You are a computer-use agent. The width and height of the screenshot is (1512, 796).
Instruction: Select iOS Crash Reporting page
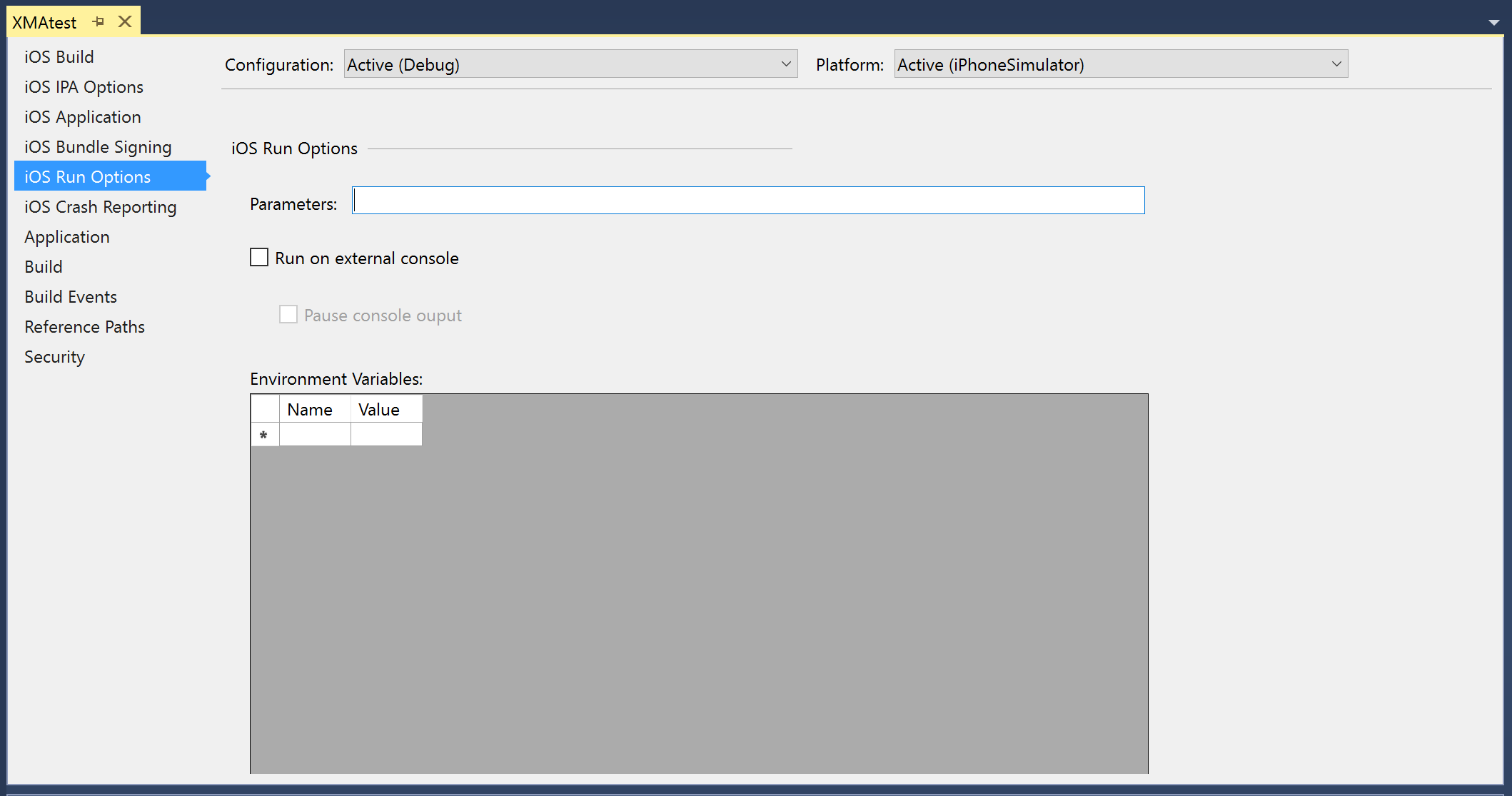100,207
